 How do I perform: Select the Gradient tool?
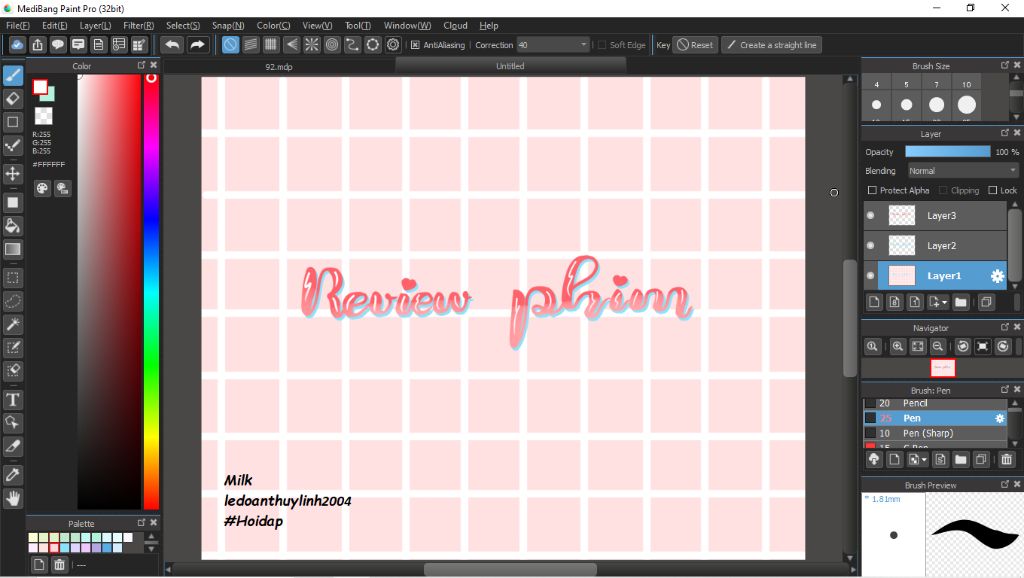[12, 249]
